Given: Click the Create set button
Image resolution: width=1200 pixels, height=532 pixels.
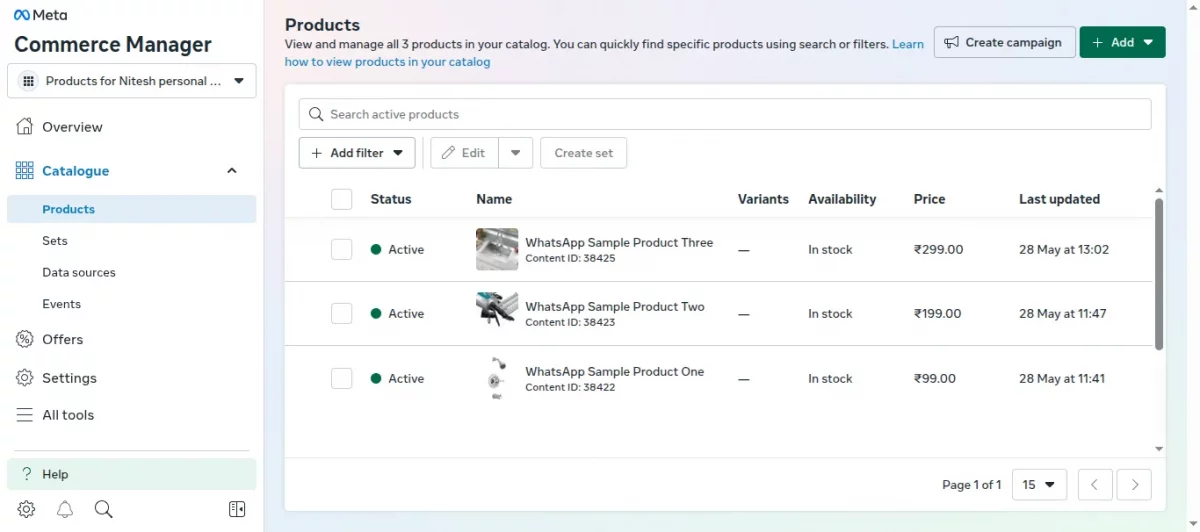Looking at the screenshot, I should click(584, 153).
